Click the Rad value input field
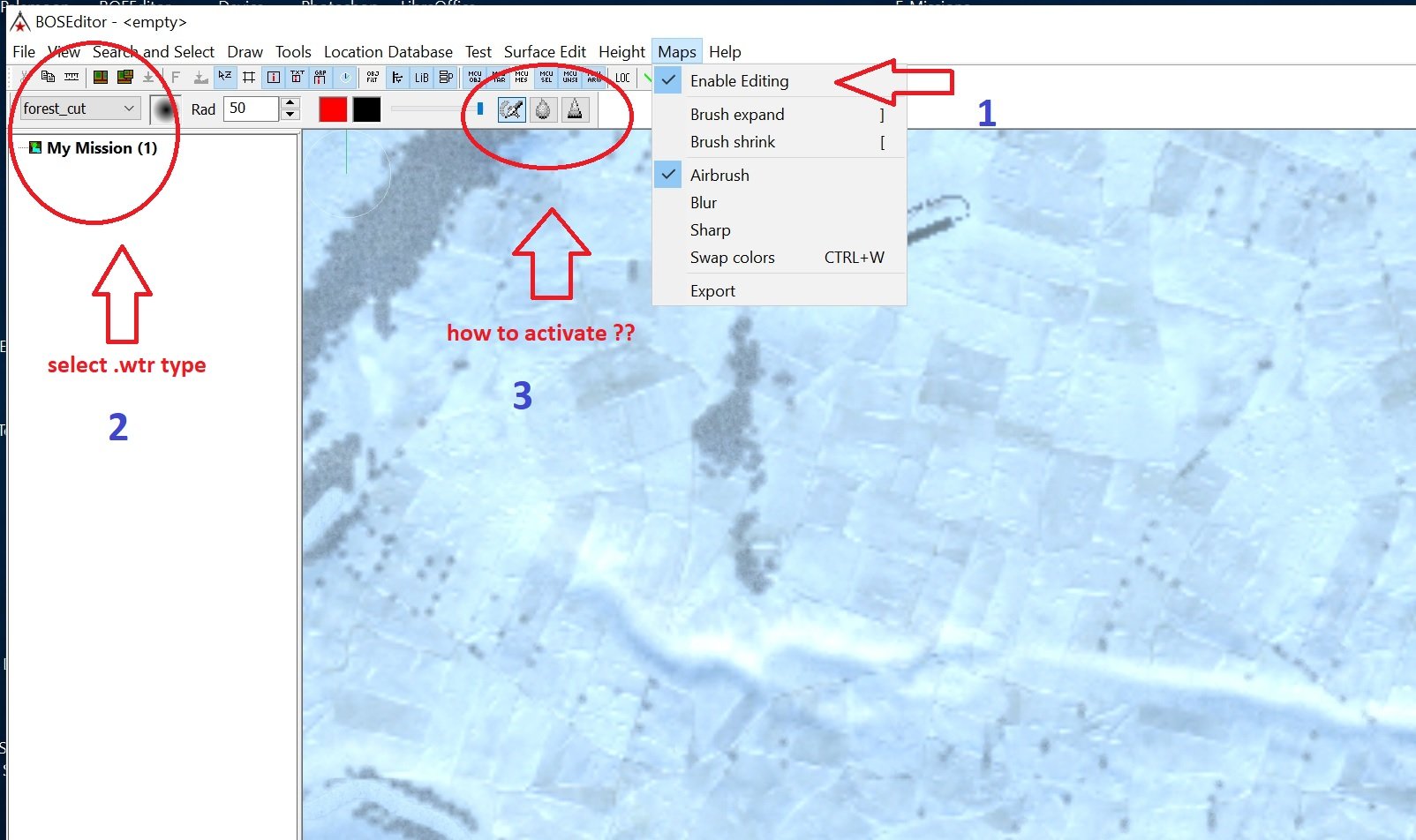This screenshot has height=840, width=1416. (252, 109)
